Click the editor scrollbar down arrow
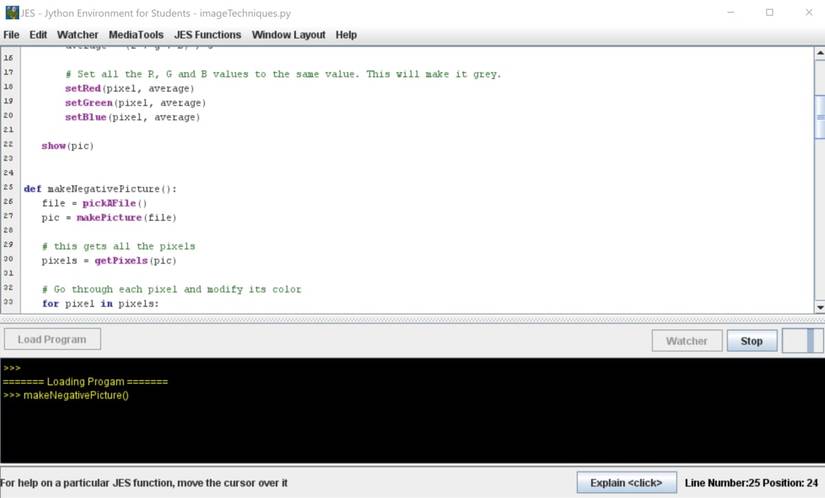This screenshot has height=498, width=825. point(820,307)
